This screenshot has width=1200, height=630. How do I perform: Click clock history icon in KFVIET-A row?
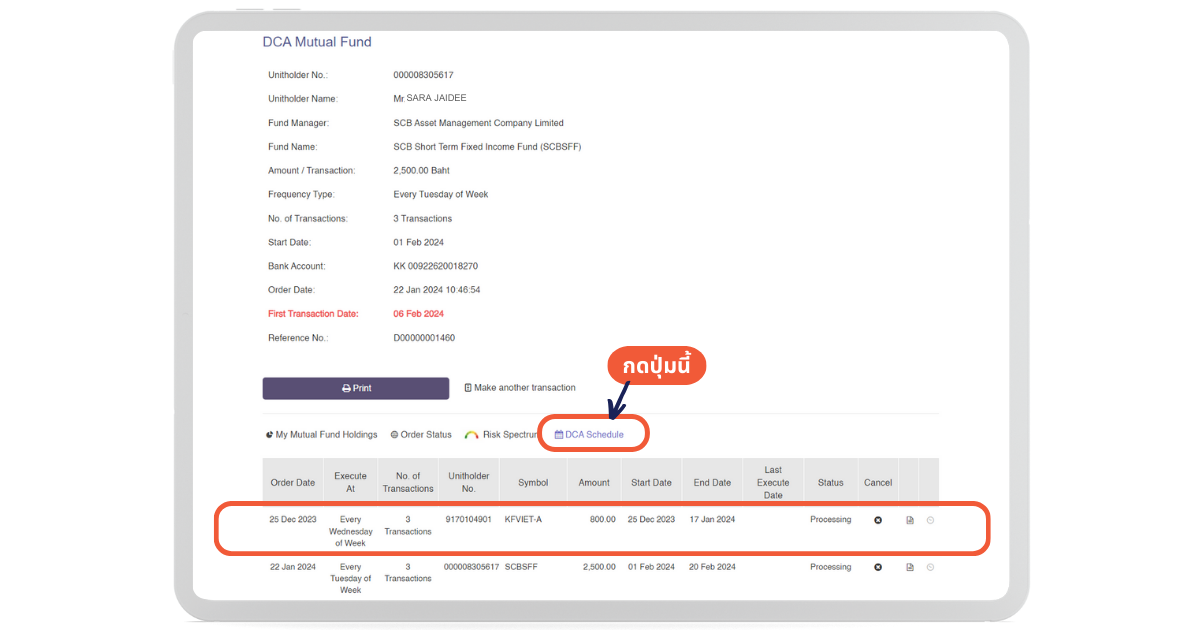pyautogui.click(x=930, y=520)
